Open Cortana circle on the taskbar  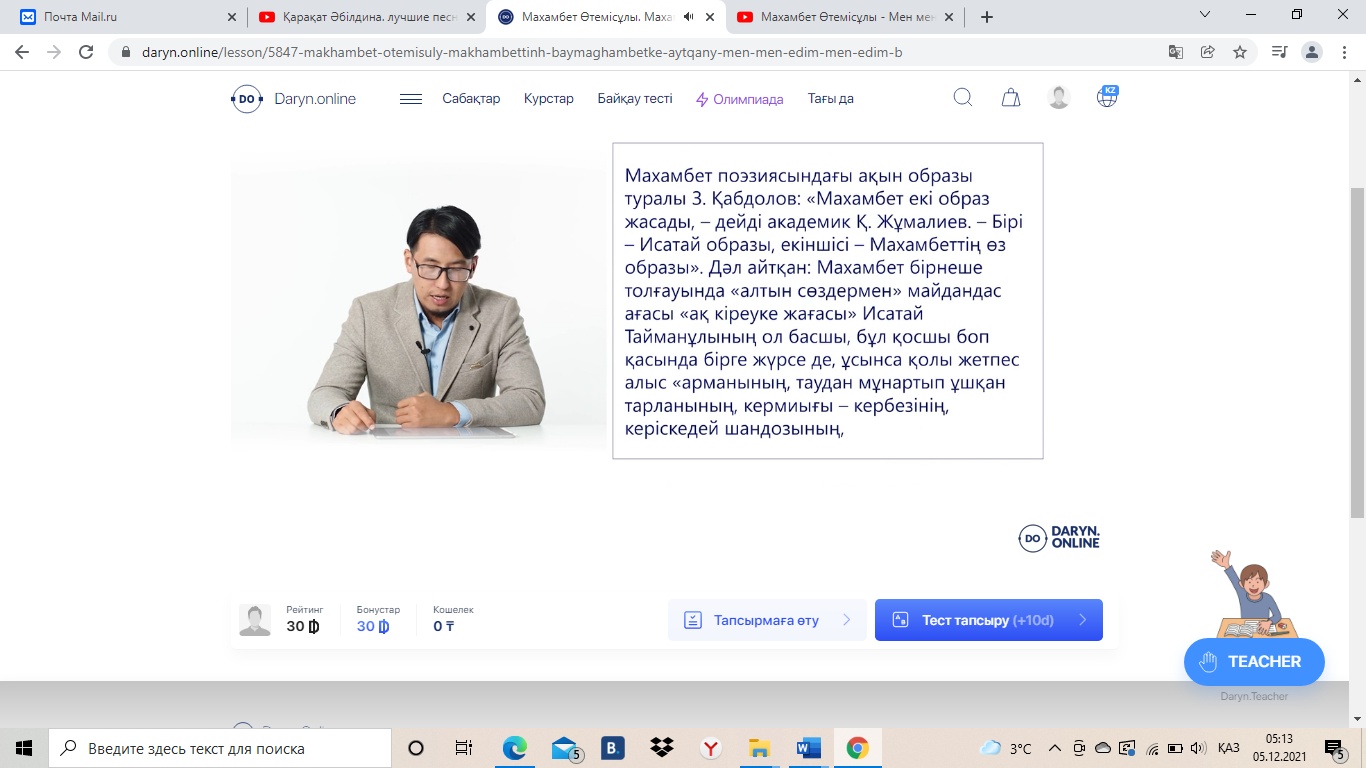pyautogui.click(x=416, y=748)
